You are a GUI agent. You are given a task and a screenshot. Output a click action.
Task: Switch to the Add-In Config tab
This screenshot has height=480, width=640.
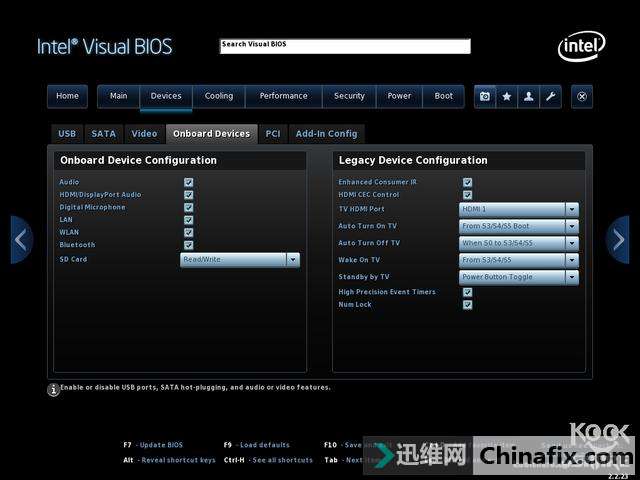tap(327, 134)
